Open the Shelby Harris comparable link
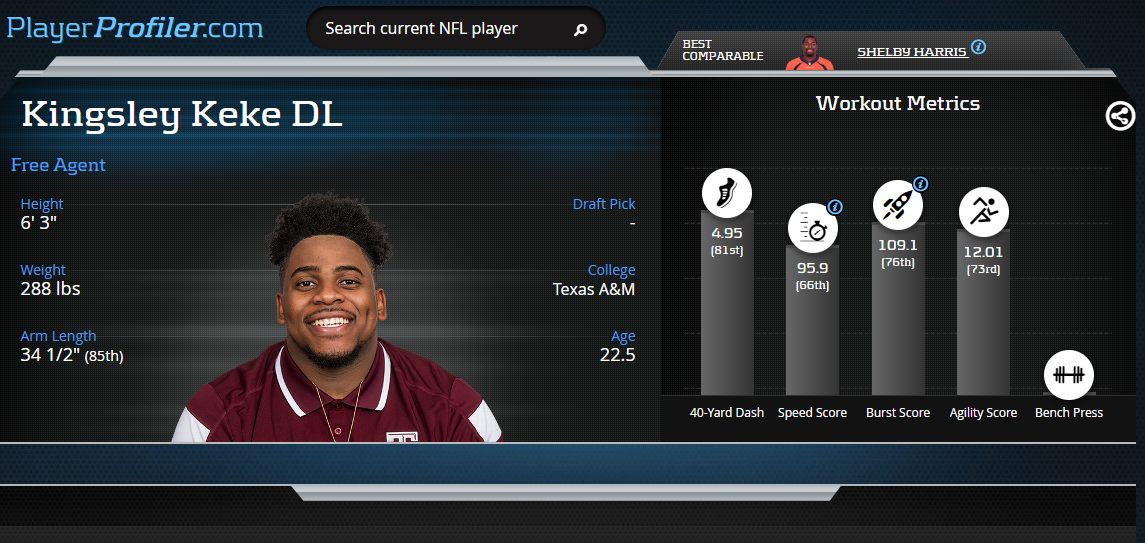Screen dimensions: 1145x543 point(912,52)
